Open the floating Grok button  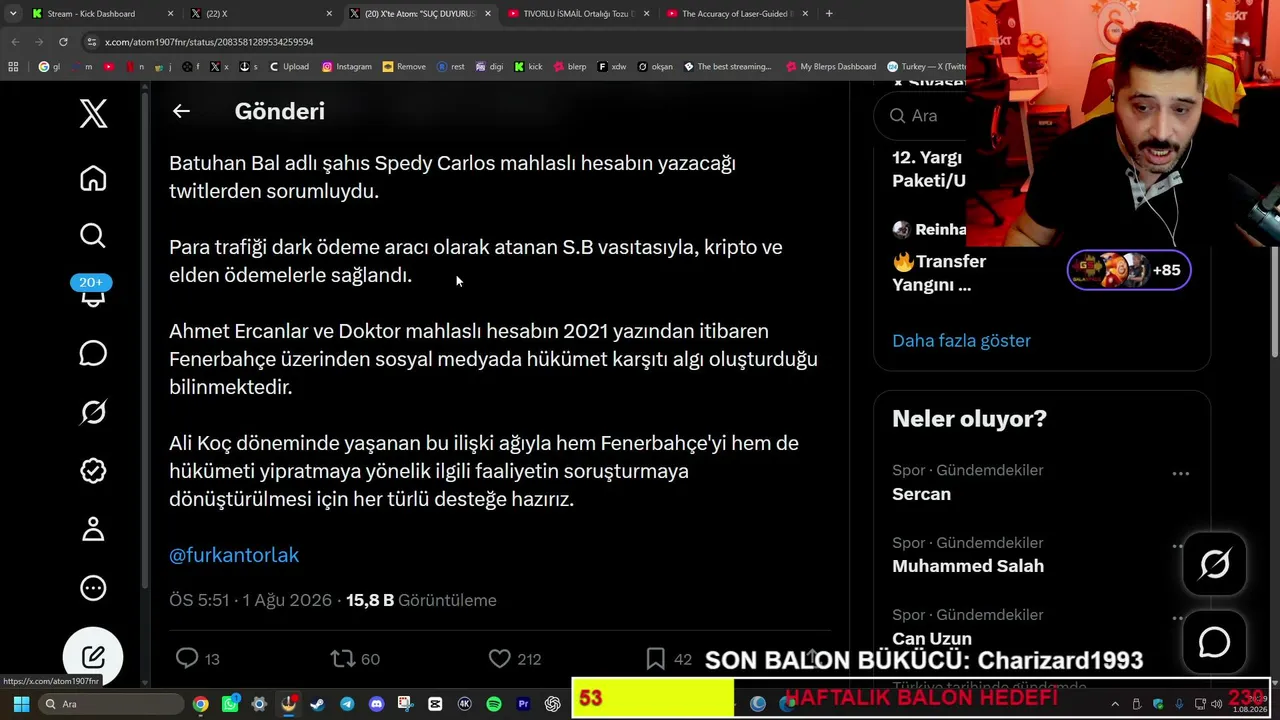pos(1215,565)
